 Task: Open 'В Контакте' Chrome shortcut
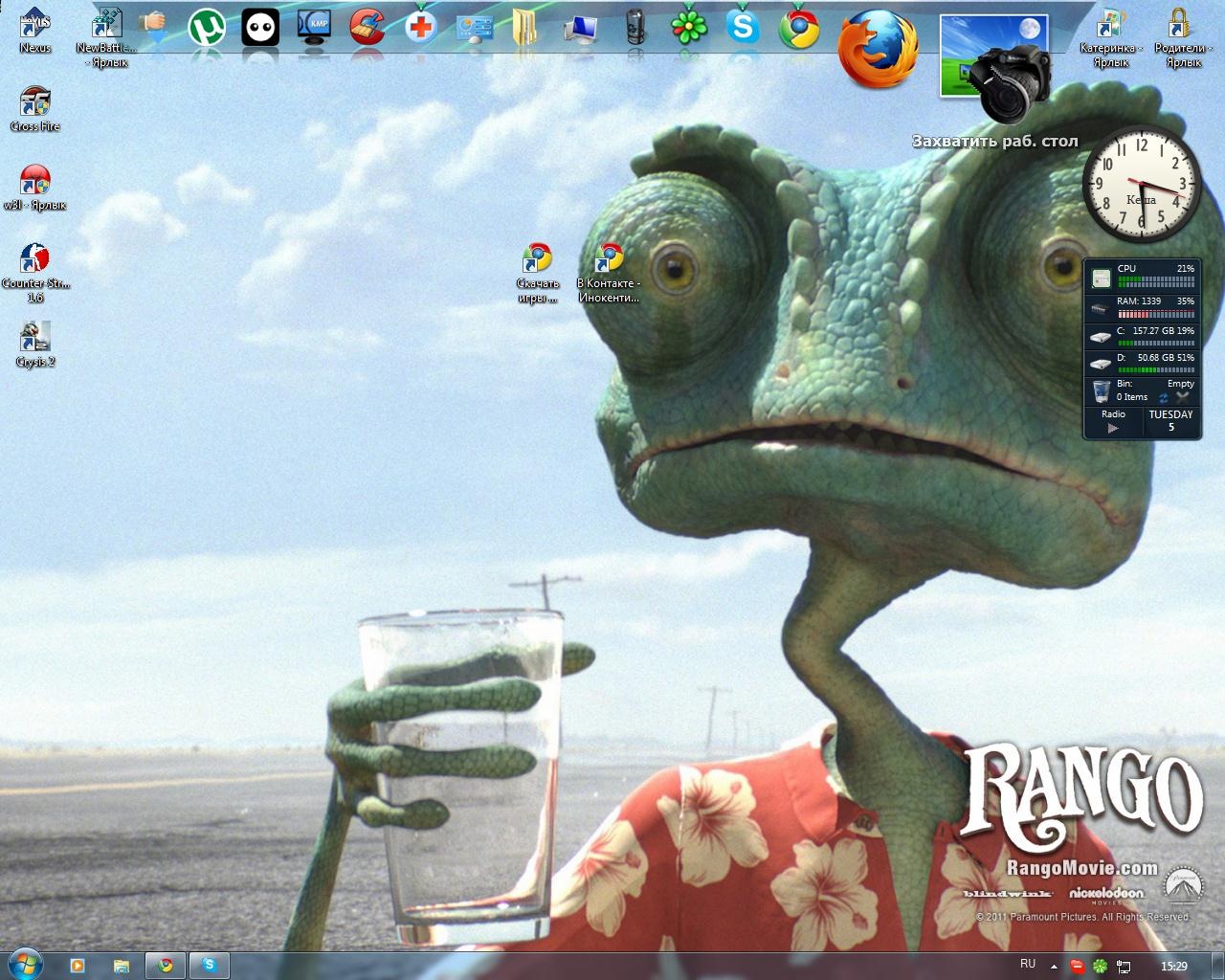point(609,259)
